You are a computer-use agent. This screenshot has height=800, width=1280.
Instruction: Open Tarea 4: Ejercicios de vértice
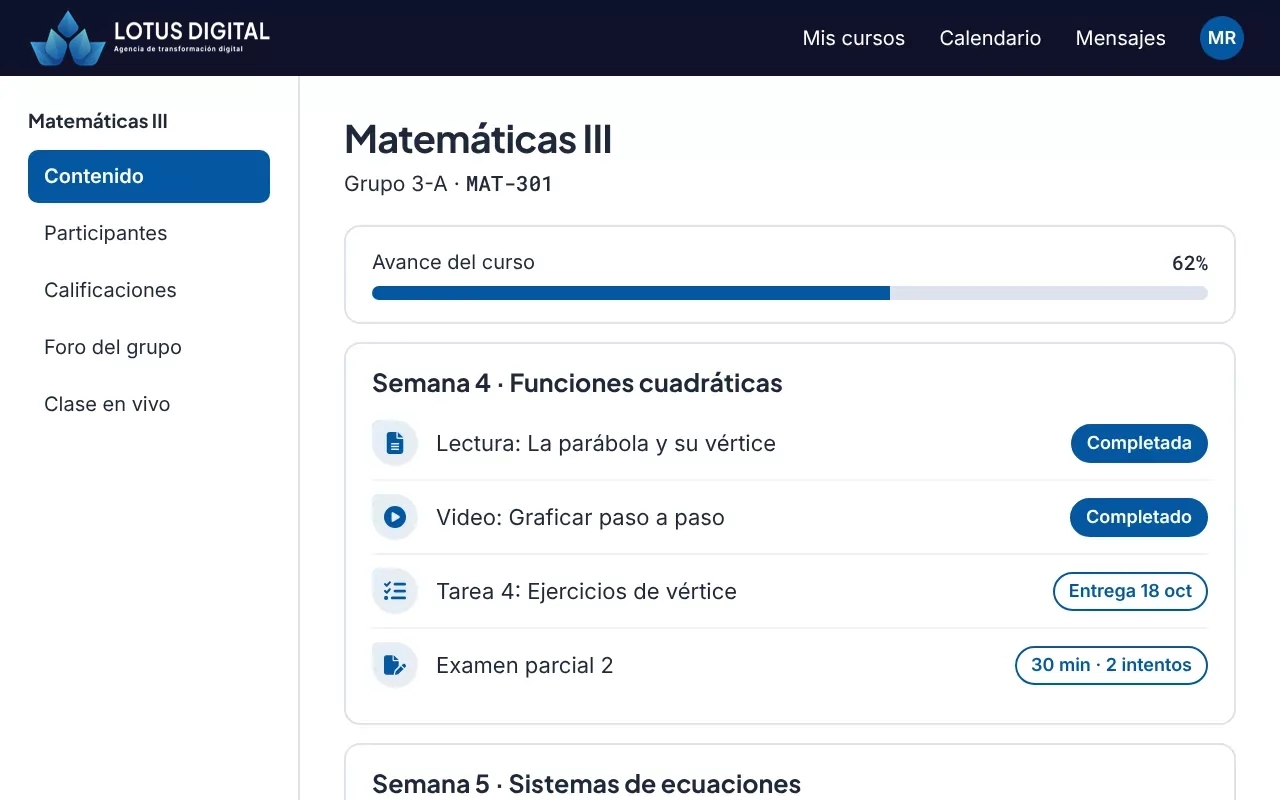click(x=586, y=591)
